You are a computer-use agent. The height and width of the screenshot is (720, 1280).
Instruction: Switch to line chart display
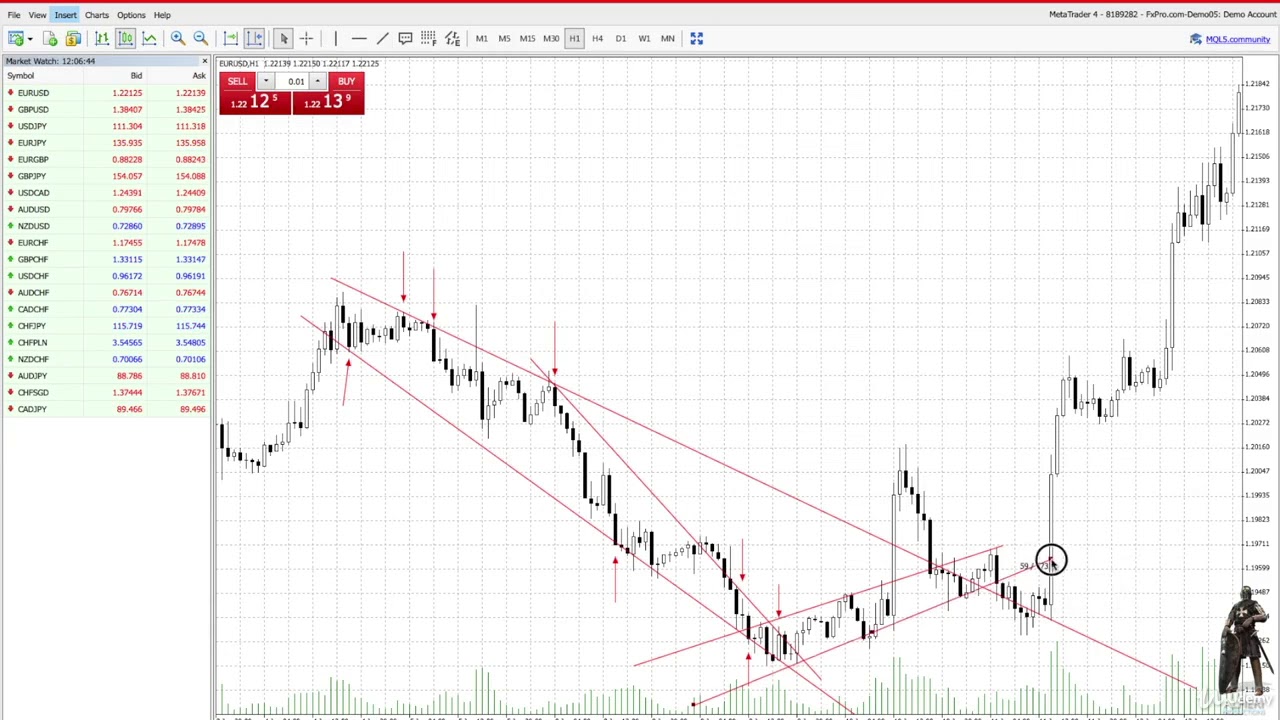pyautogui.click(x=149, y=38)
